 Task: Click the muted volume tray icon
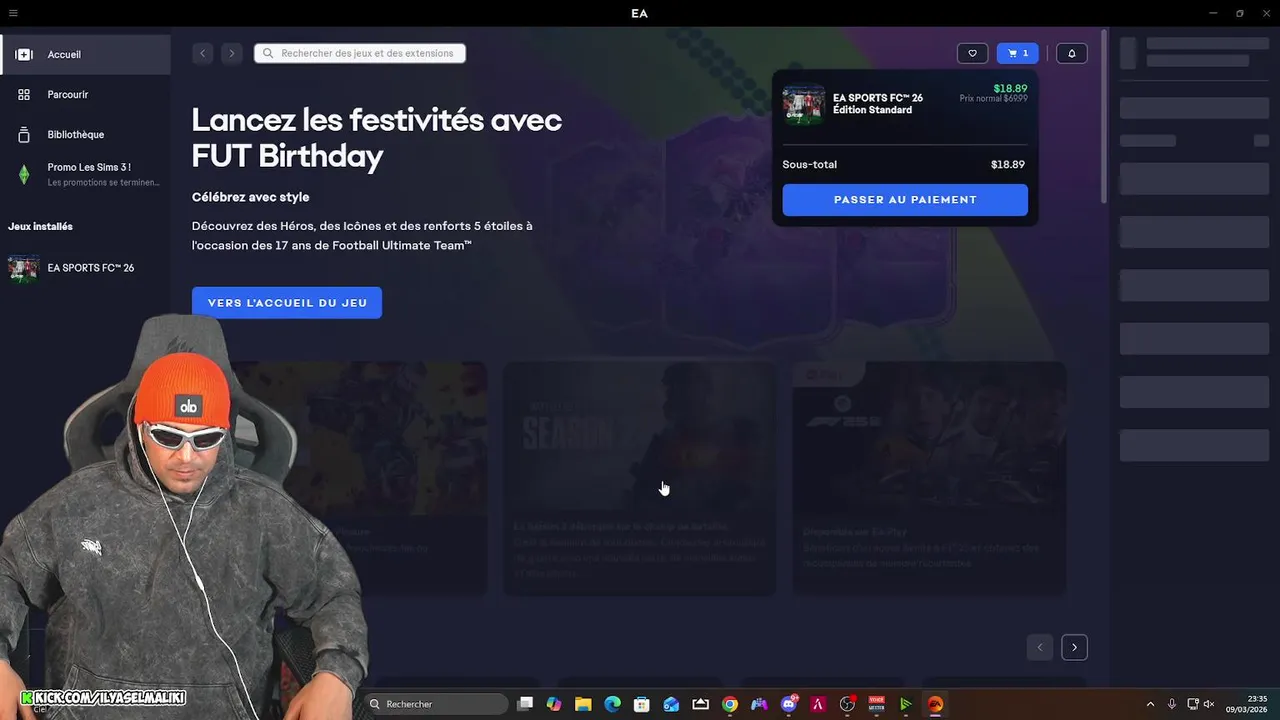coord(1209,704)
